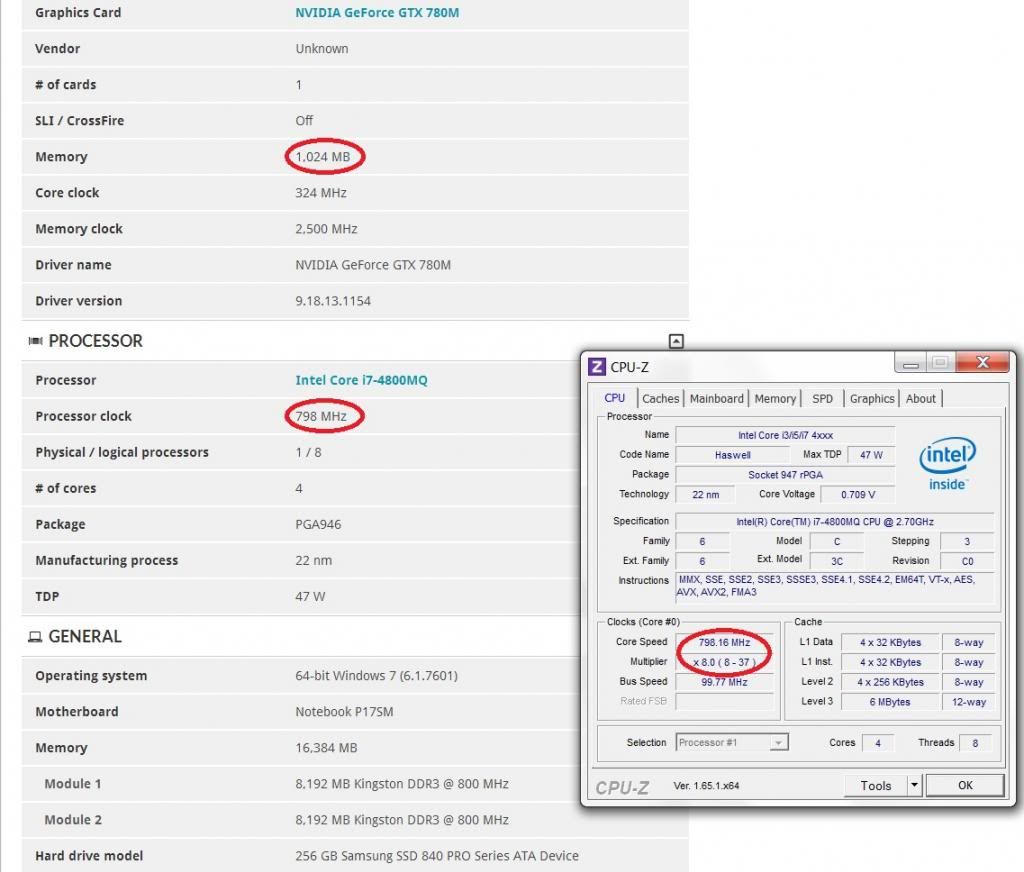Viewport: 1024px width, 872px height.
Task: Minimize the CPU-Z window
Action: (x=910, y=363)
